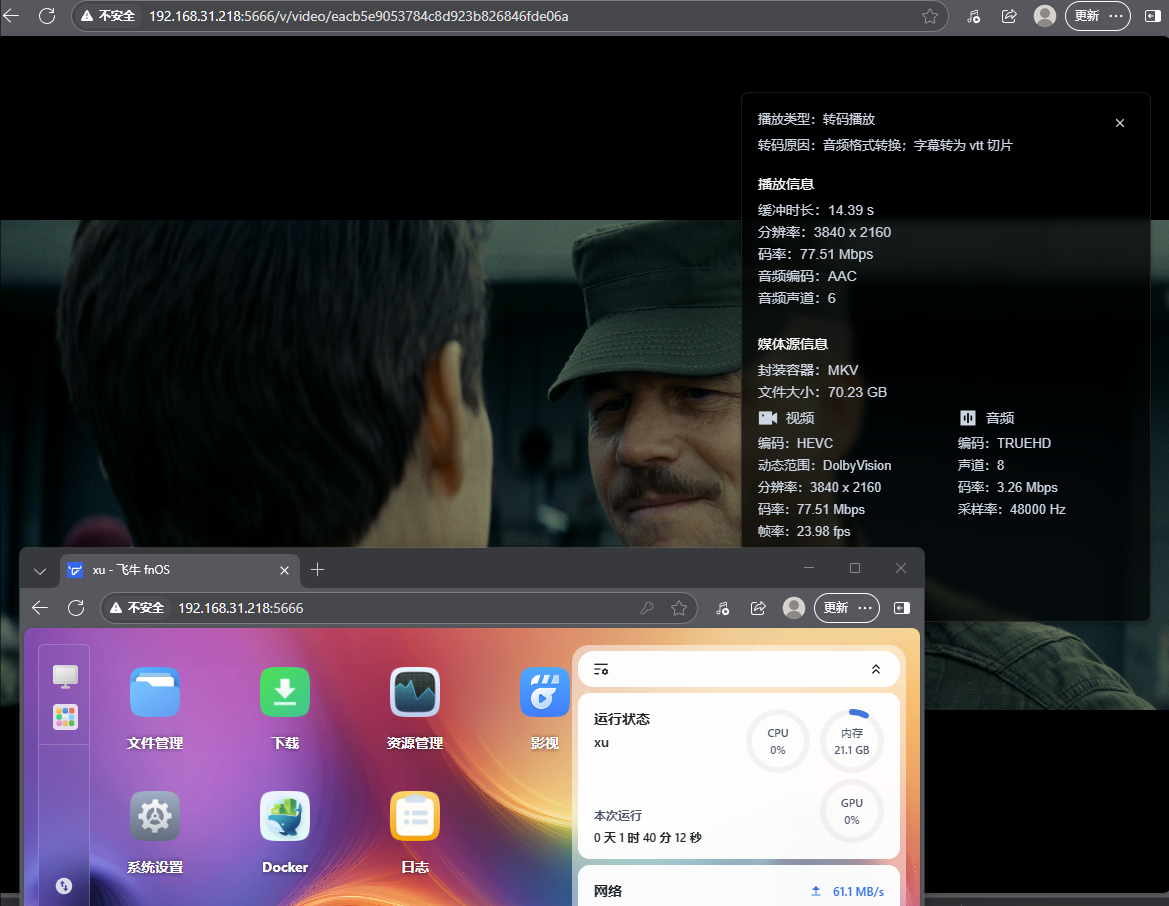Open the tab search chevron in the fnOS window
This screenshot has height=906, width=1169.
tap(40, 570)
